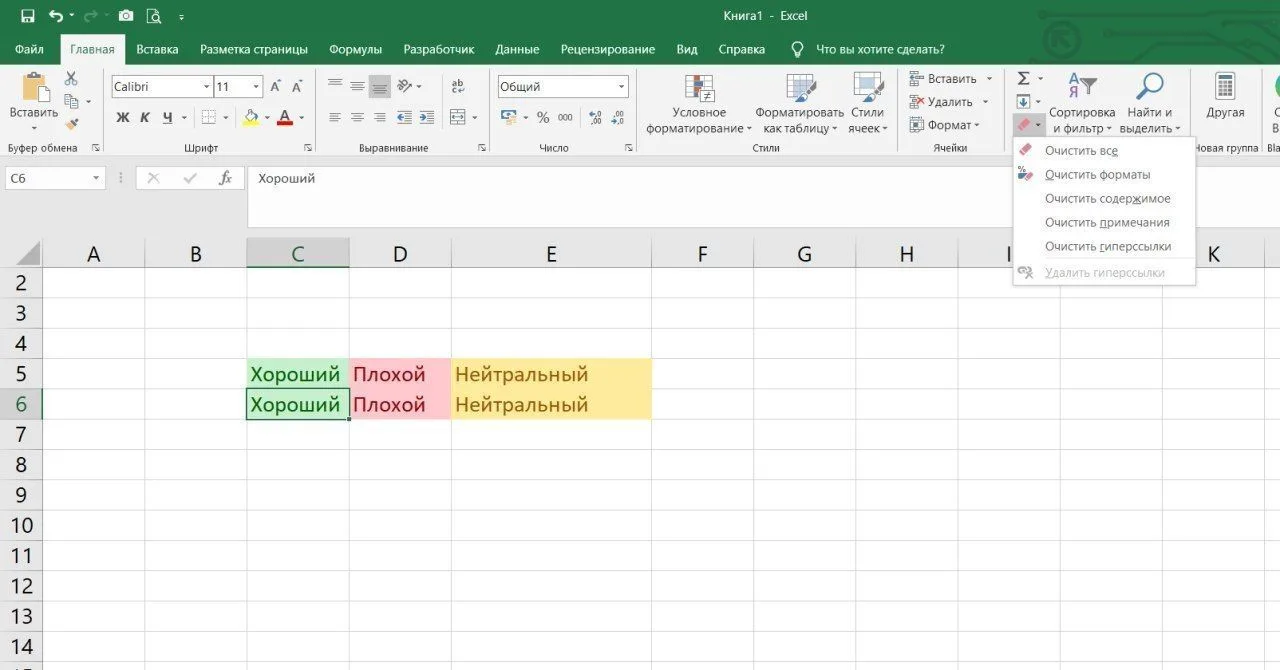Apply cell borders icon

[x=208, y=117]
